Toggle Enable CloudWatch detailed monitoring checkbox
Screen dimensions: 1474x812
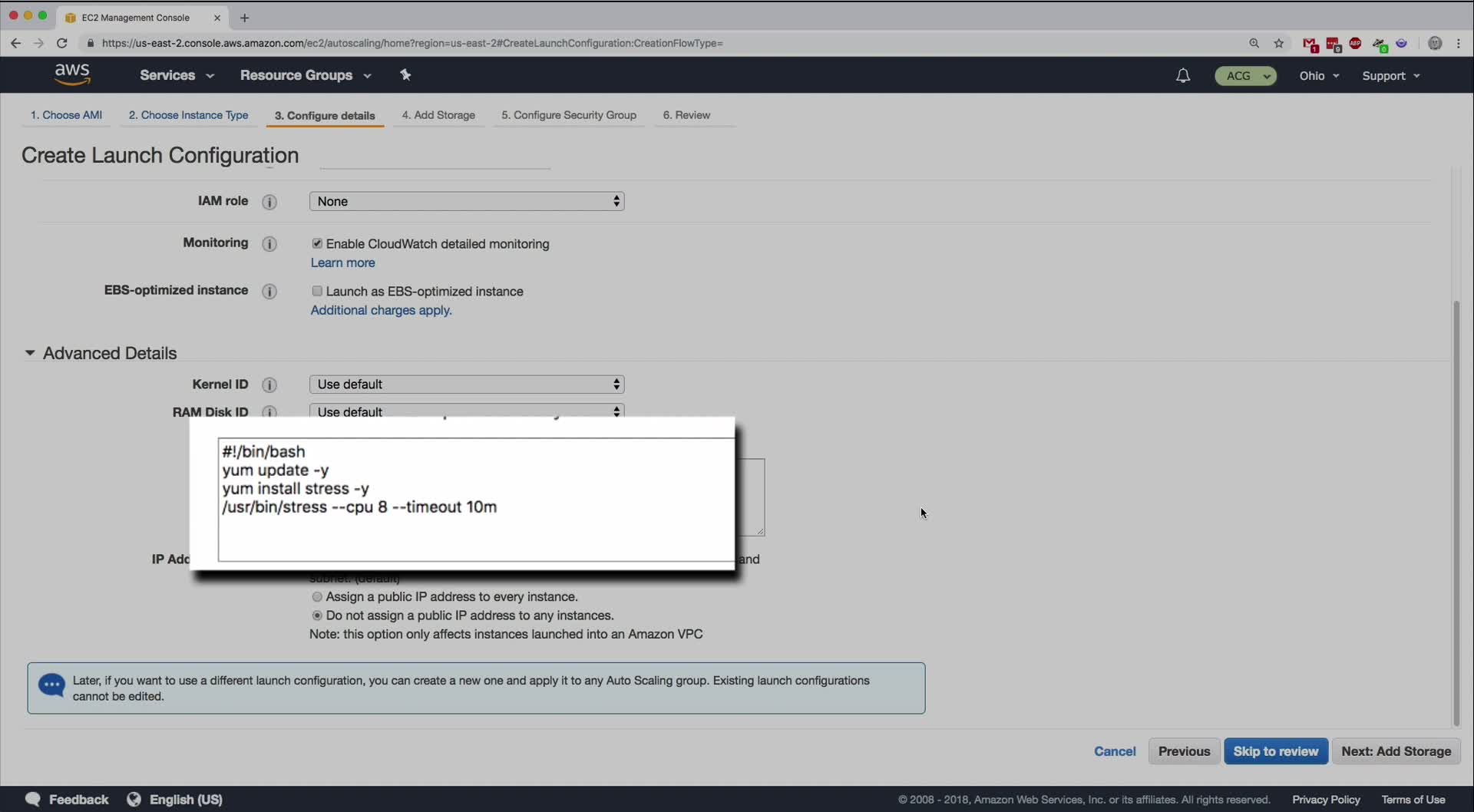[x=317, y=243]
